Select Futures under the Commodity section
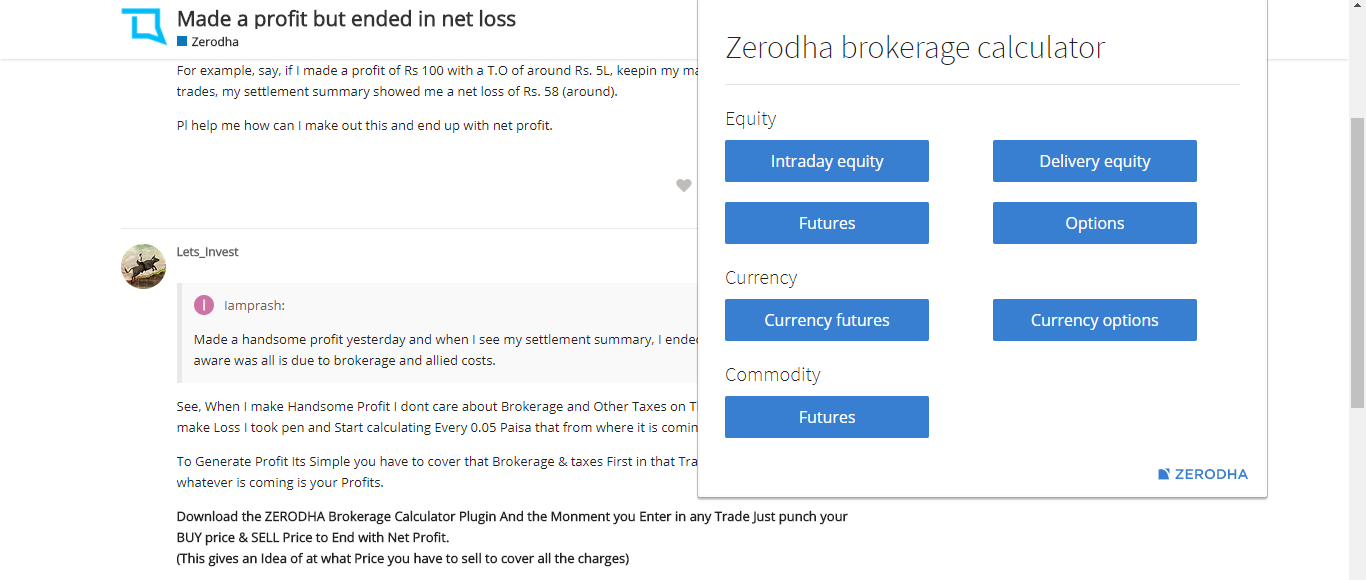The width and height of the screenshot is (1366, 580). [826, 417]
